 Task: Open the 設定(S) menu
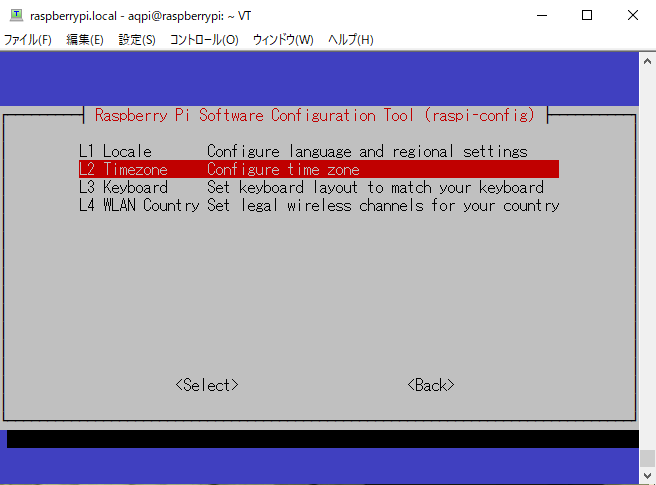[137, 40]
